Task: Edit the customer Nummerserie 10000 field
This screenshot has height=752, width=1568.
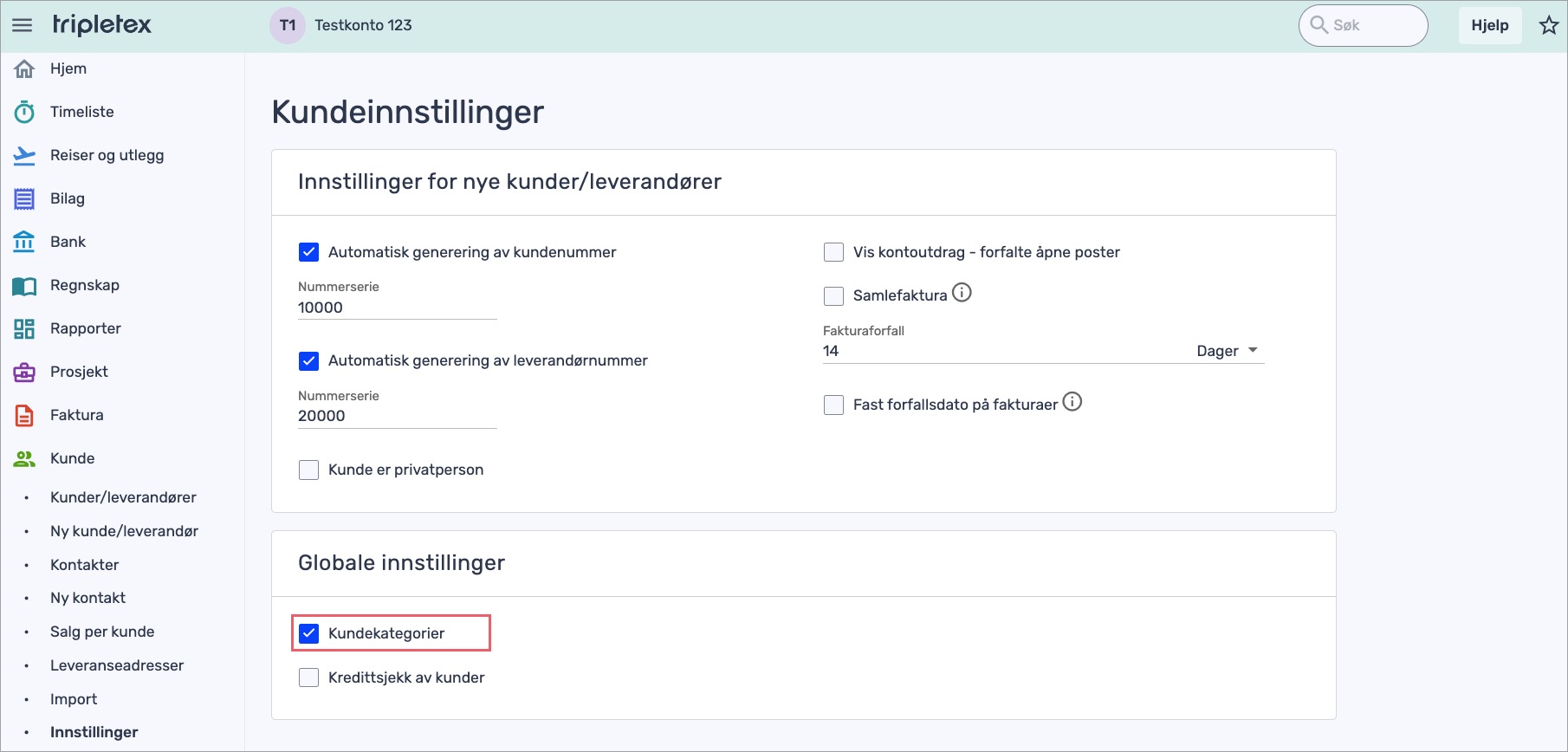Action: 398,308
